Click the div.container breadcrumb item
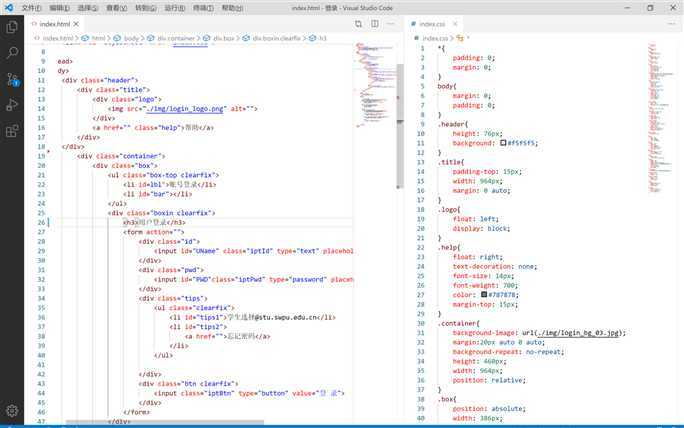Image resolution: width=684 pixels, height=428 pixels. coord(176,38)
